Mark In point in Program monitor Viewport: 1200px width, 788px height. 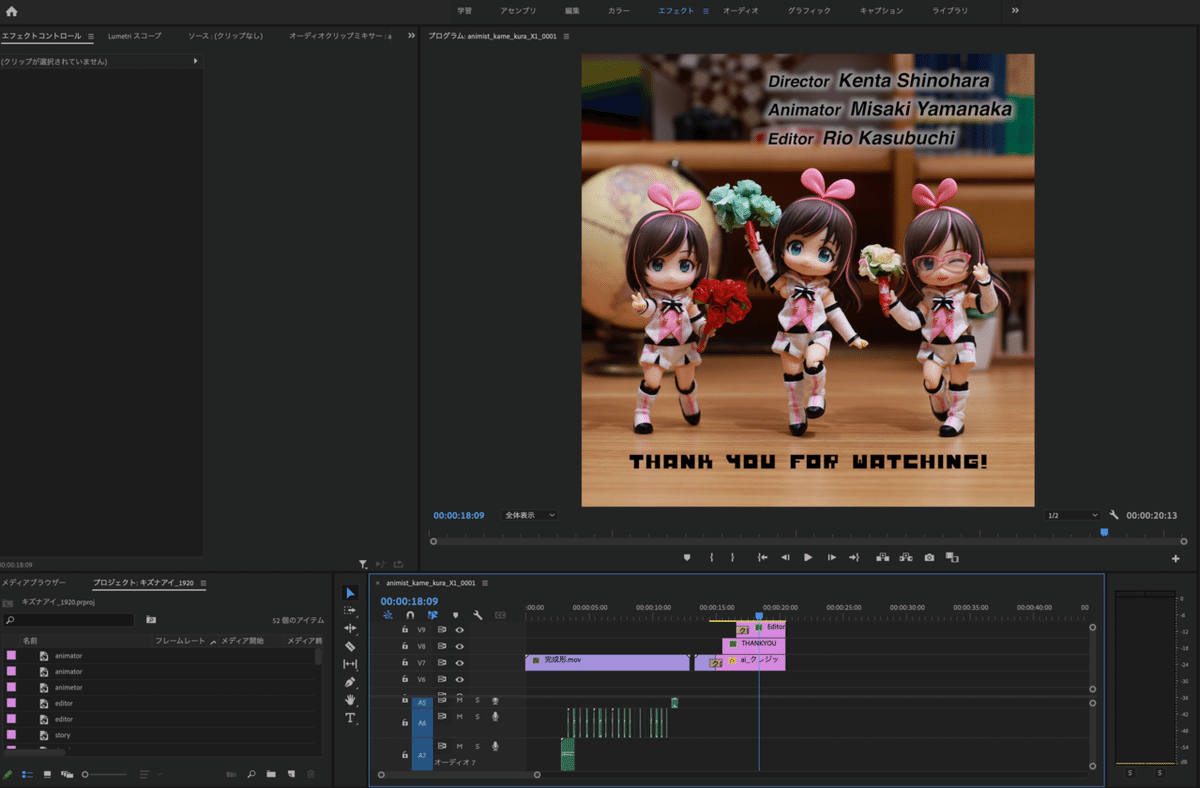[711, 557]
